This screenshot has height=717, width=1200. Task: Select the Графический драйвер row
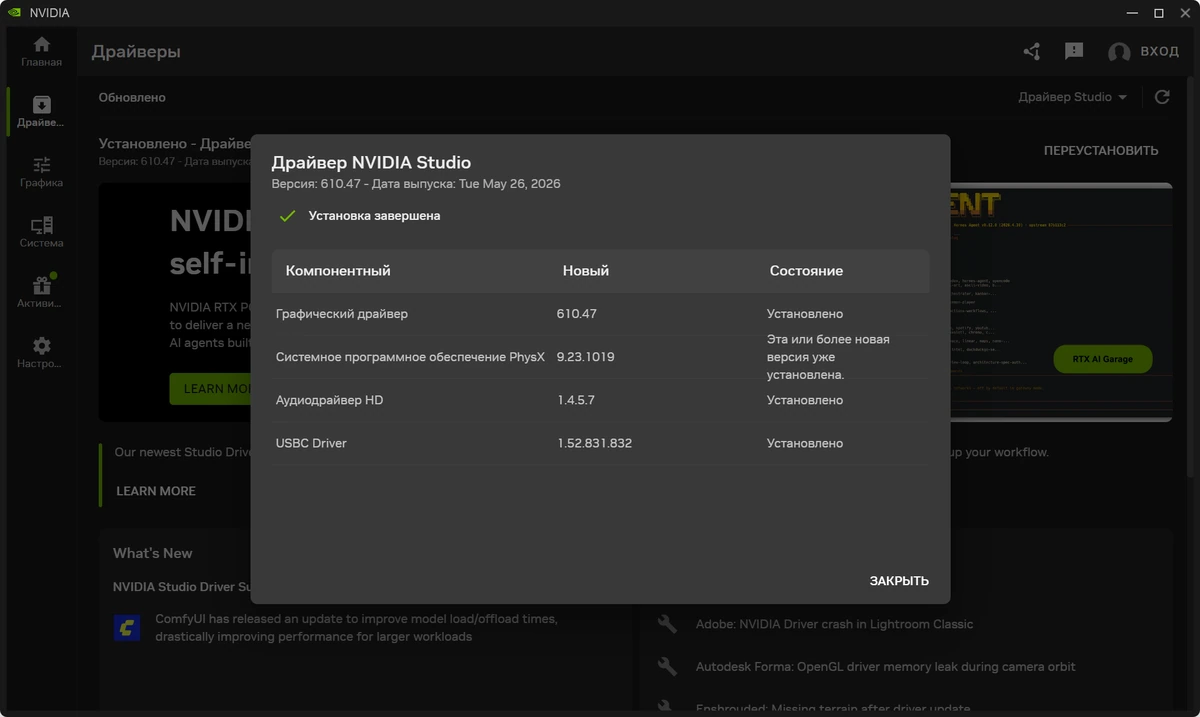[600, 314]
